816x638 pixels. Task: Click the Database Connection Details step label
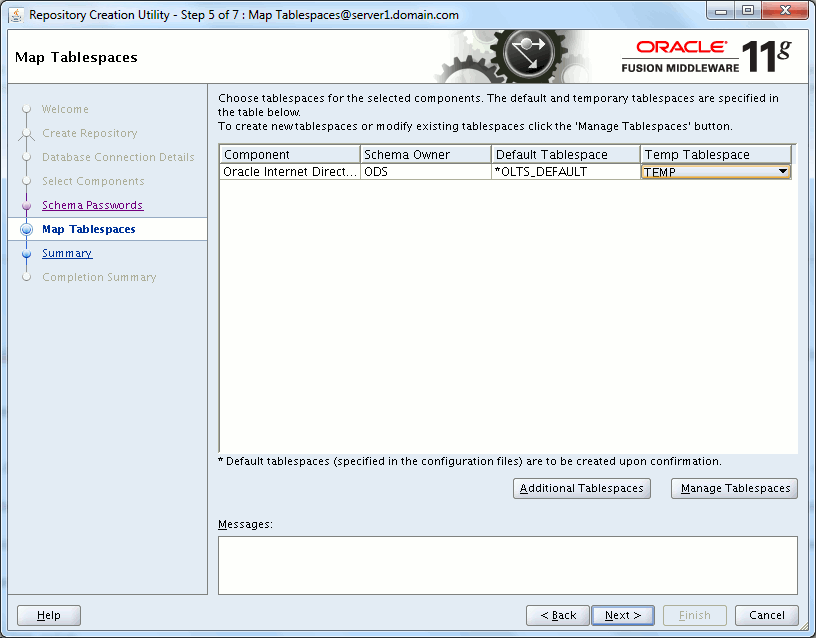click(118, 157)
